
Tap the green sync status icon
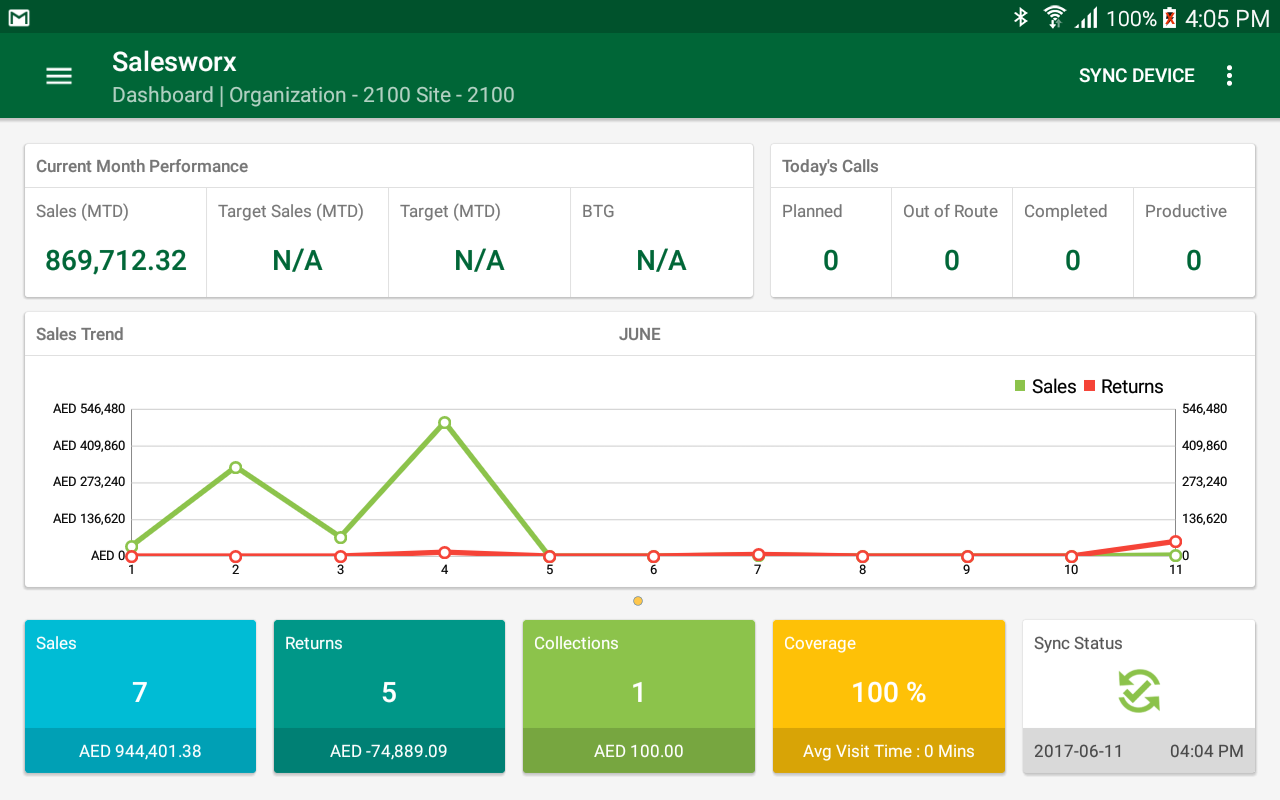(x=1138, y=691)
